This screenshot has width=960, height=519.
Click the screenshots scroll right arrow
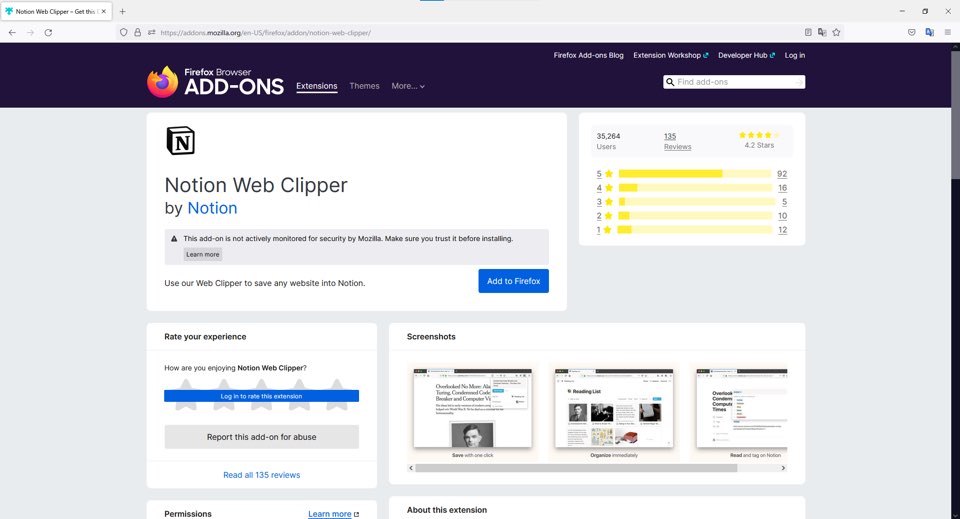[x=783, y=468]
